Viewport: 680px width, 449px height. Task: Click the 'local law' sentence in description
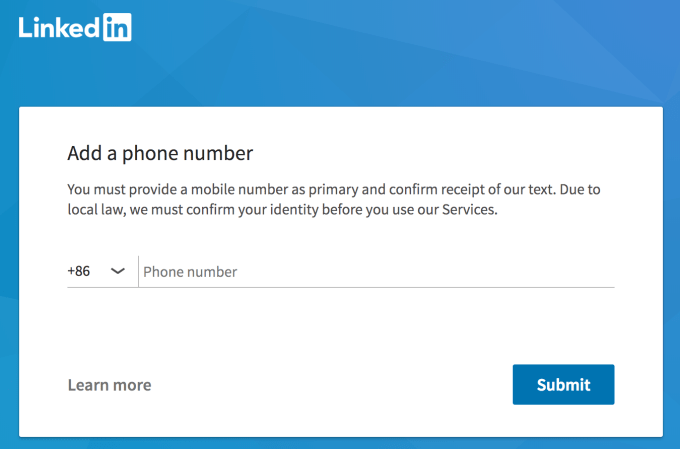[280, 210]
